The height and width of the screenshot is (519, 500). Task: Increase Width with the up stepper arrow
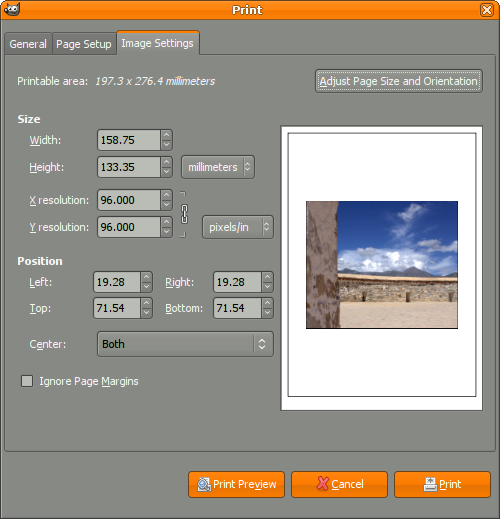(166, 135)
